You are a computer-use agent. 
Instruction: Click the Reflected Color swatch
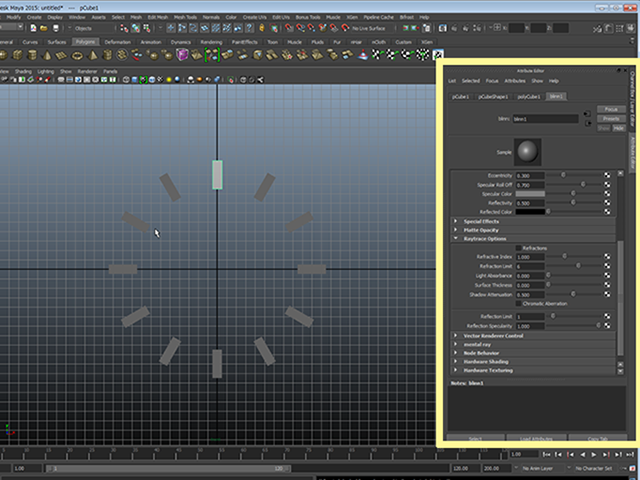tap(530, 212)
